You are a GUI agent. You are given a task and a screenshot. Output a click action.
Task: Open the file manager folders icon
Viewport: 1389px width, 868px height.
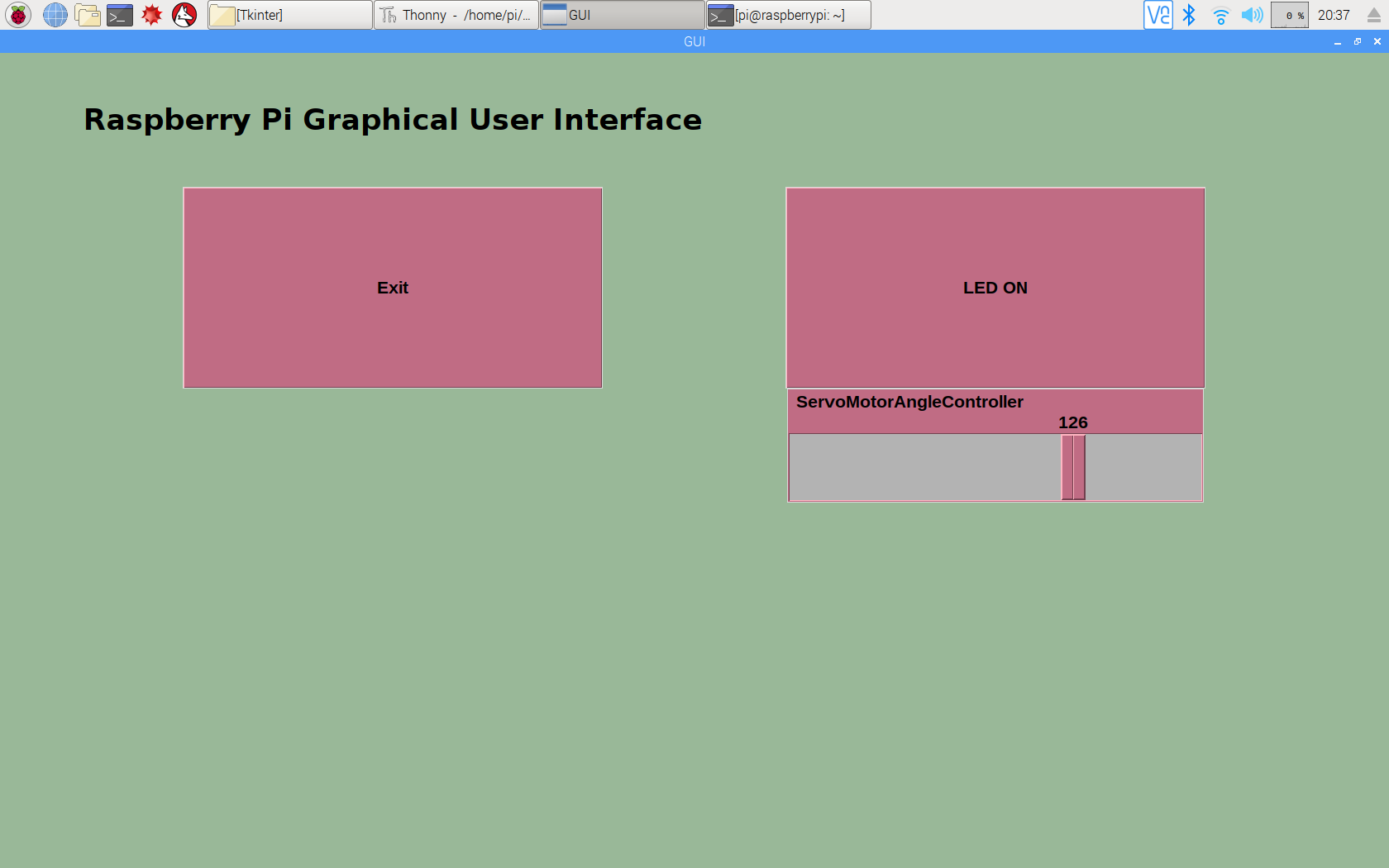coord(87,15)
